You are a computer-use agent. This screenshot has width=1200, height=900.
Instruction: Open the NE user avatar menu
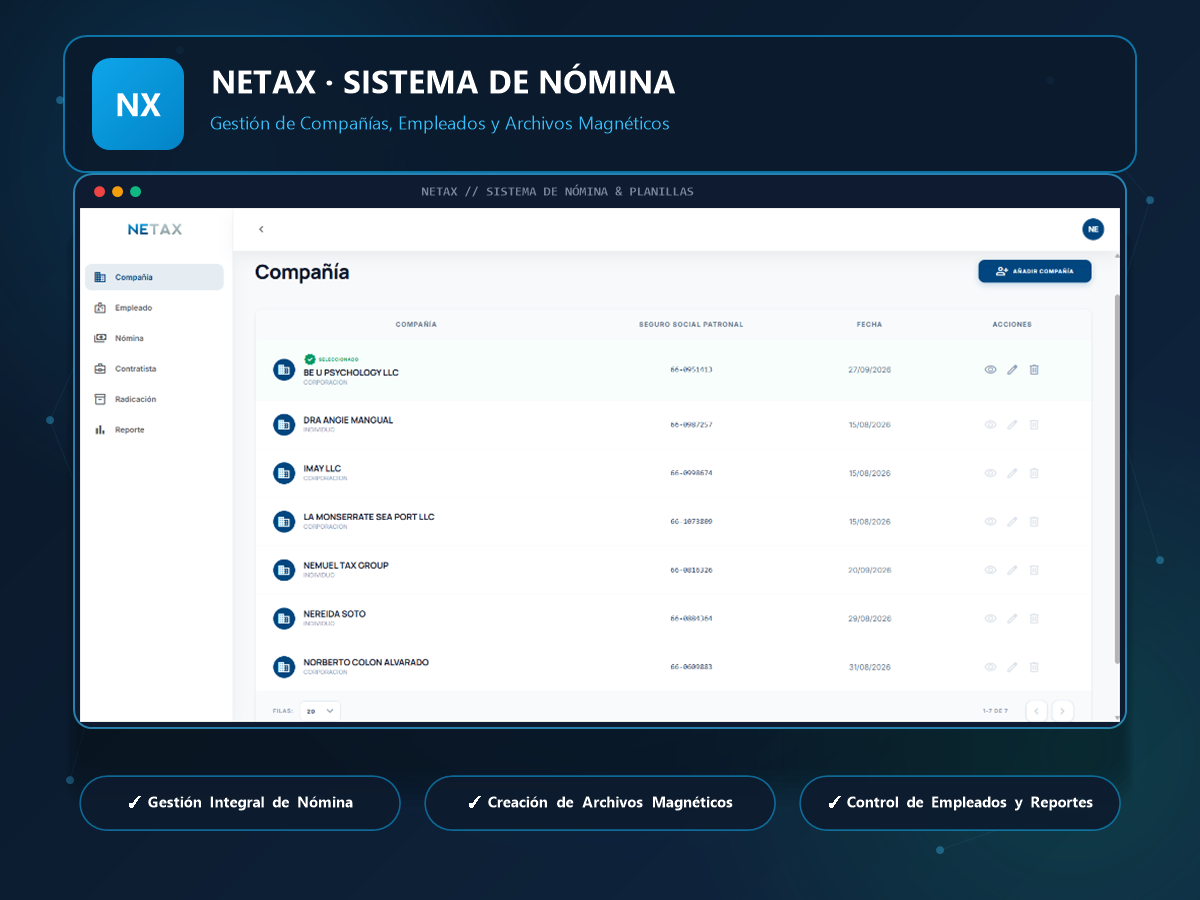coord(1093,229)
